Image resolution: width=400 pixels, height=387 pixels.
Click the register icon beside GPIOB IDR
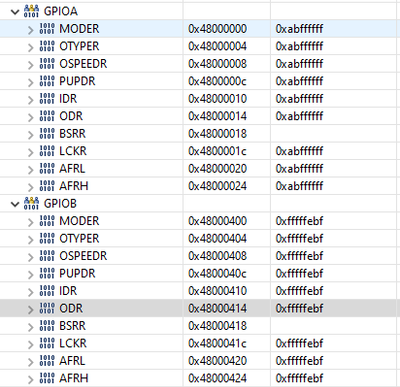[x=47, y=291]
